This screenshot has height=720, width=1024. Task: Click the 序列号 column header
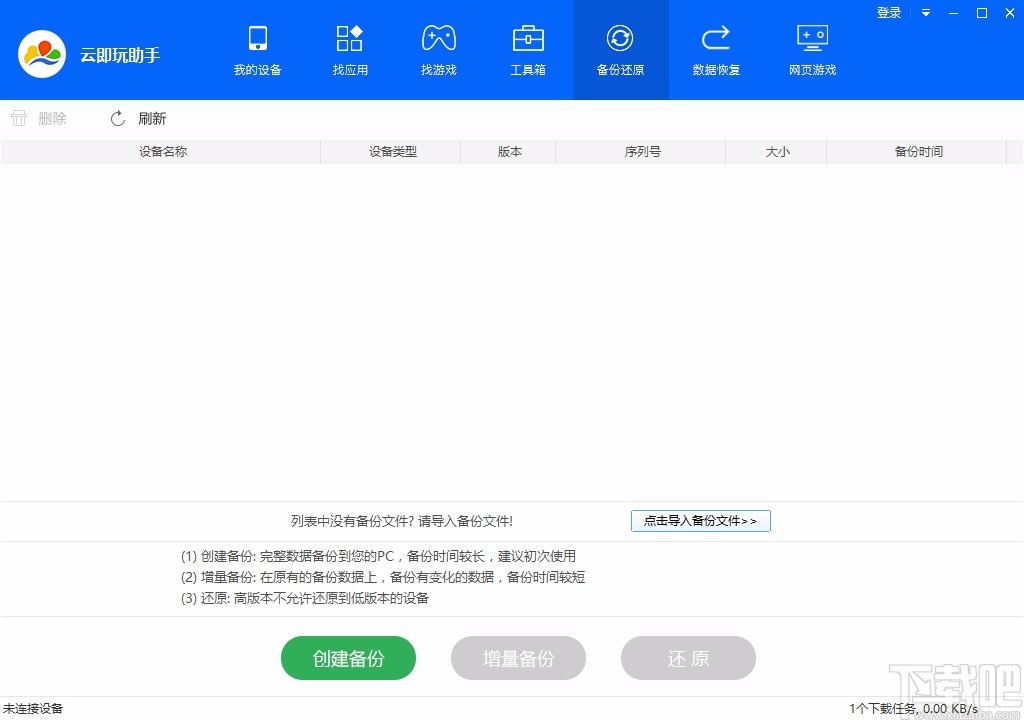coord(641,151)
